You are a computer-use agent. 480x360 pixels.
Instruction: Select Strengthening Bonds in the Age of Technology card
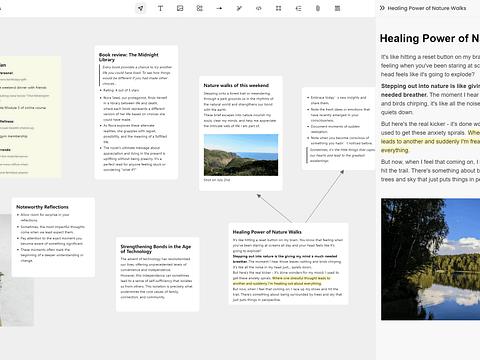[157, 274]
